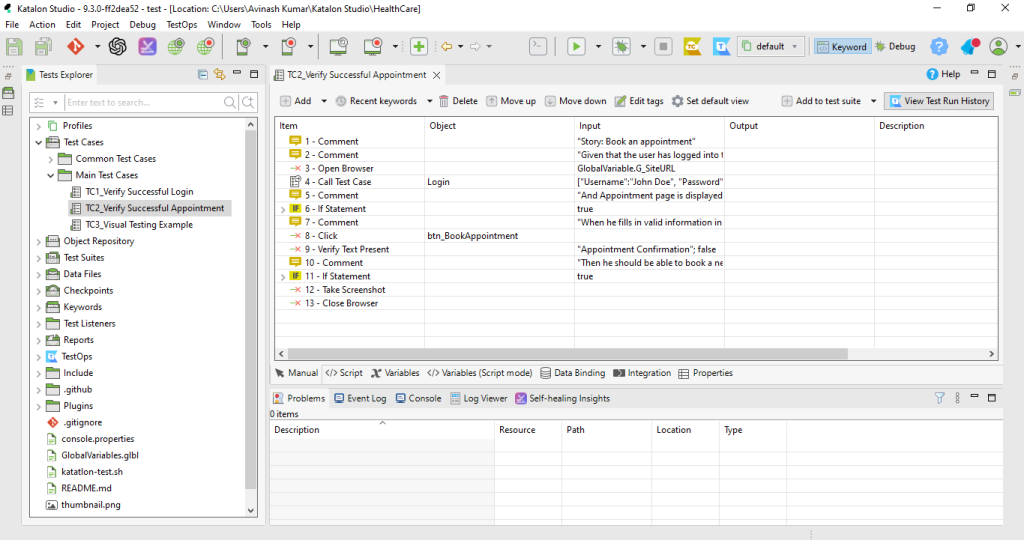Launch the Spy Web globe icon
The height and width of the screenshot is (540, 1024).
tap(176, 46)
